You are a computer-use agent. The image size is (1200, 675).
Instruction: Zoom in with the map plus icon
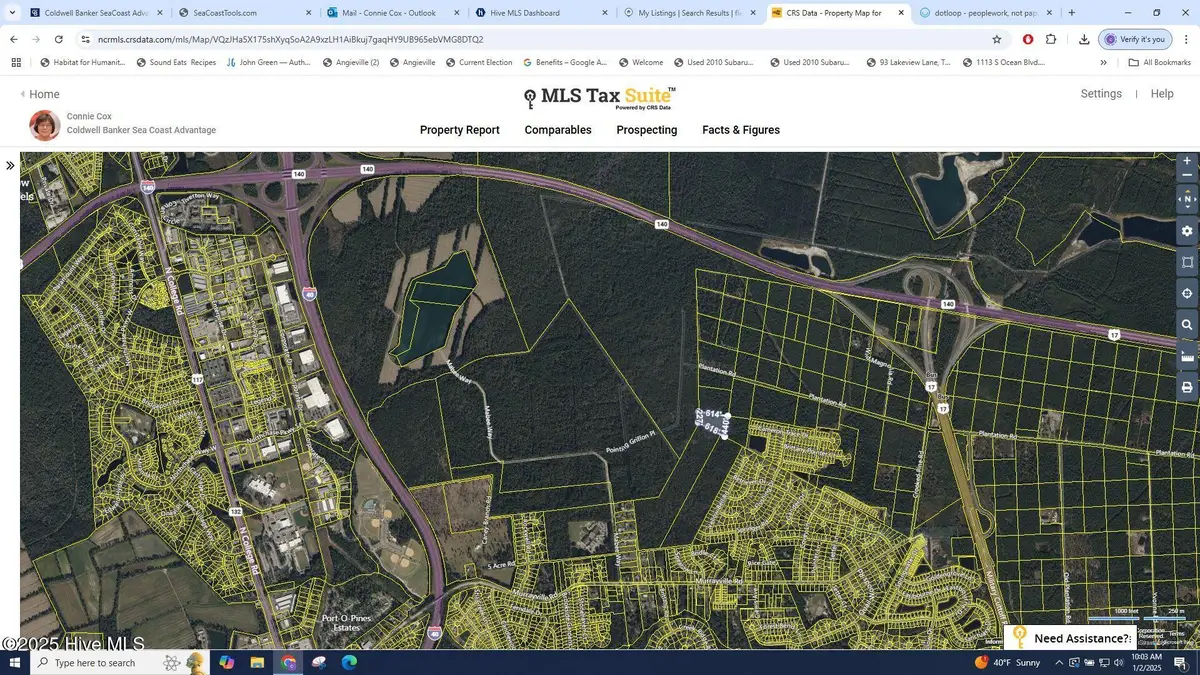coord(1188,160)
